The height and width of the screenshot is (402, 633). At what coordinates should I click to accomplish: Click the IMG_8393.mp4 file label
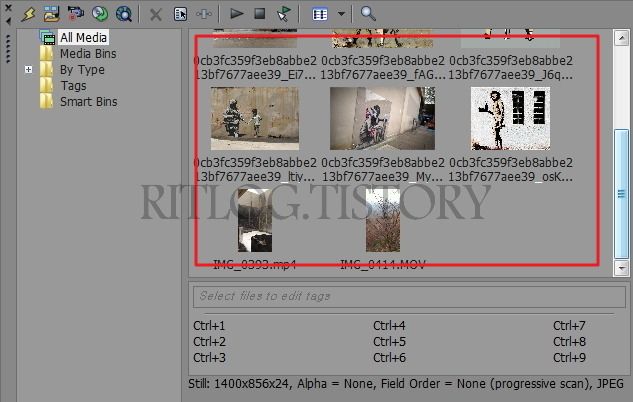coord(255,265)
